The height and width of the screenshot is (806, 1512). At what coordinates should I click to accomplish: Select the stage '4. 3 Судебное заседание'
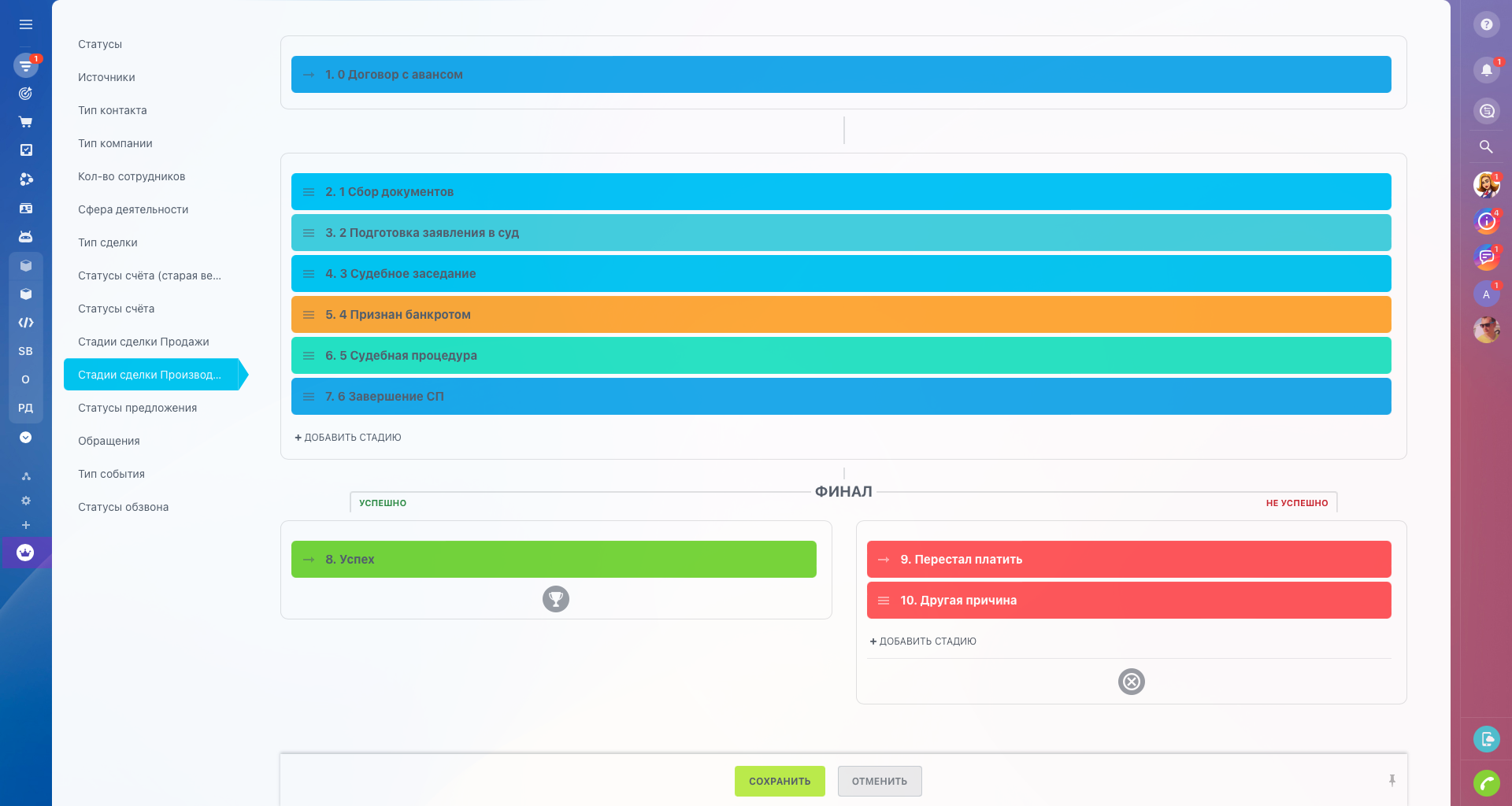coord(841,274)
